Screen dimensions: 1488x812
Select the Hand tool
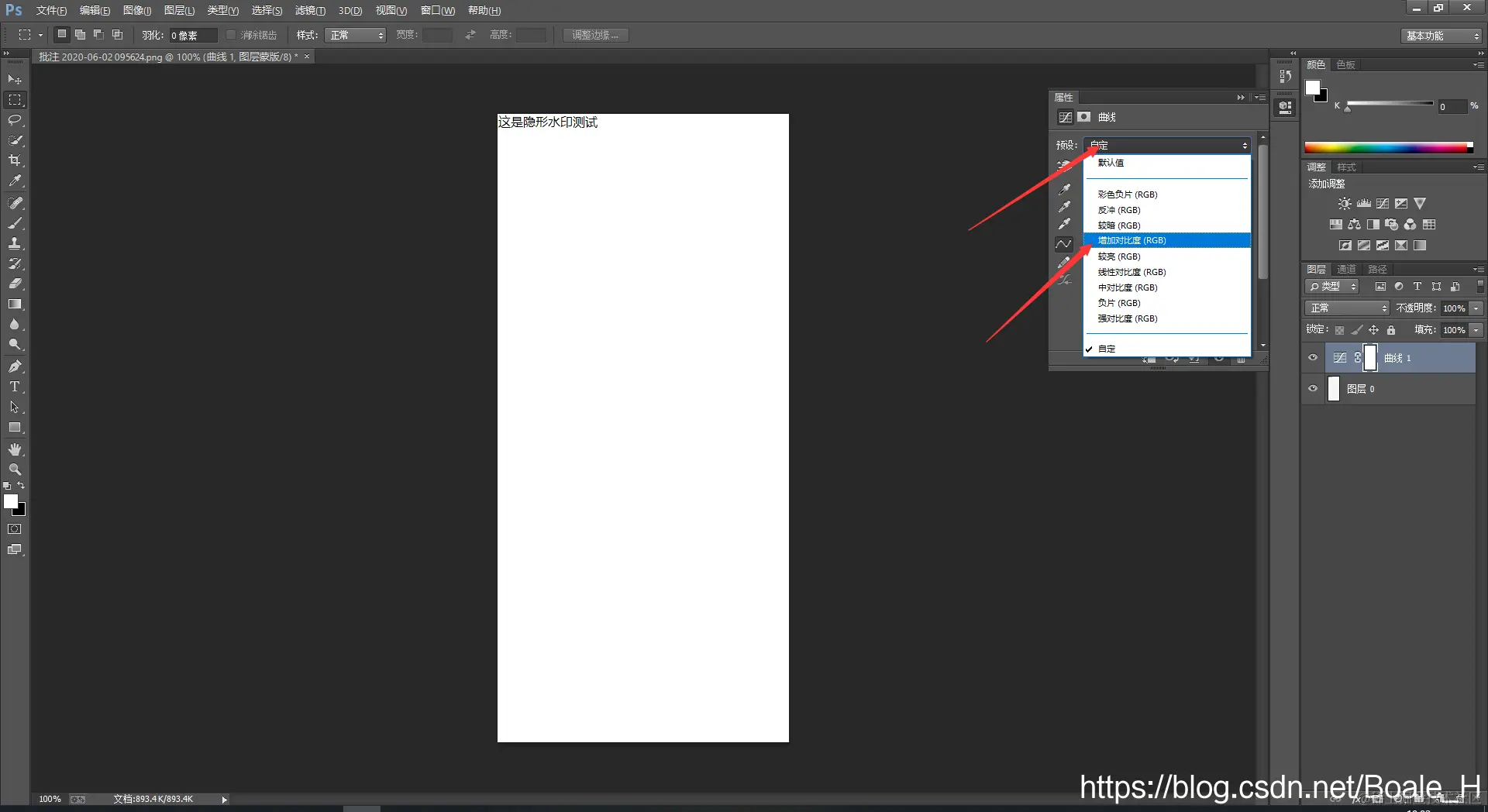[15, 449]
